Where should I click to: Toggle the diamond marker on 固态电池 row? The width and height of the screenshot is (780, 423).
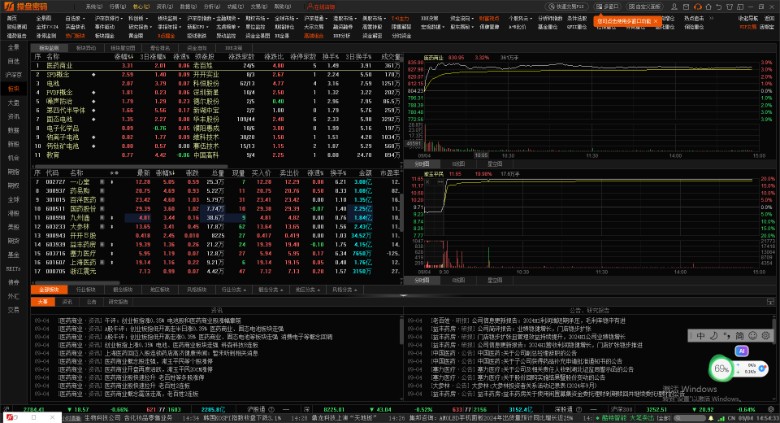pos(94,119)
